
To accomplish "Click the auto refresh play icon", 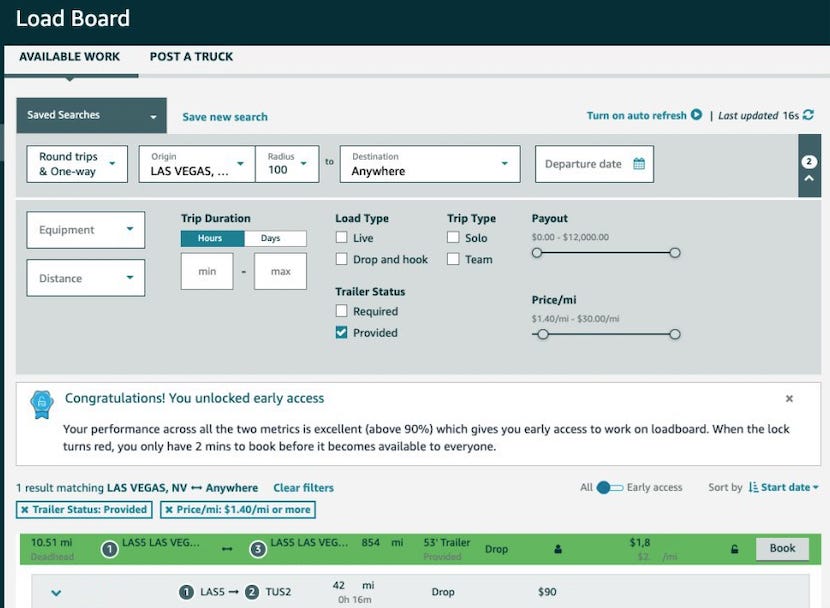I will coord(697,115).
